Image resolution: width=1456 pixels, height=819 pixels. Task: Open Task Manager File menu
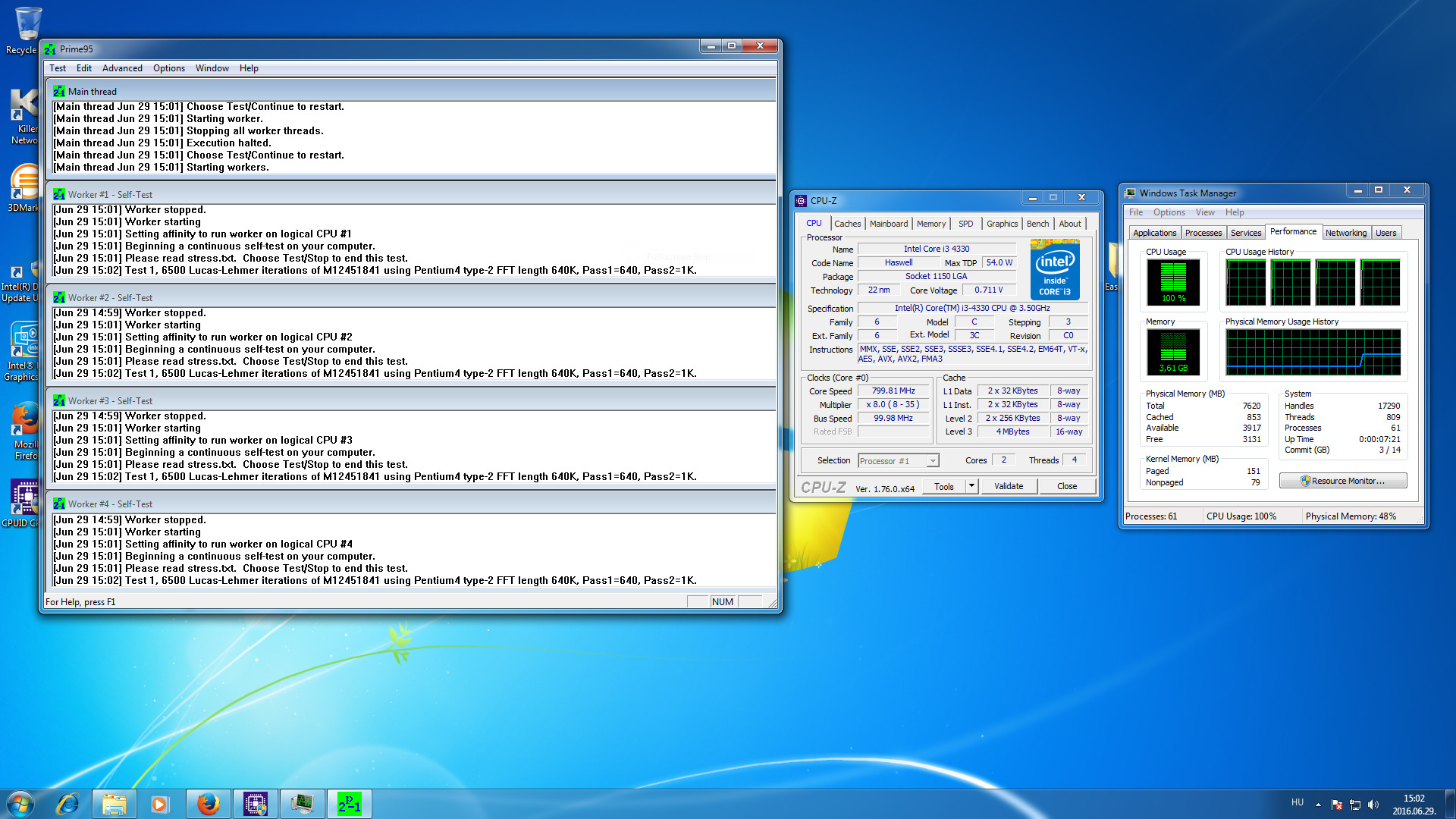tap(1135, 212)
